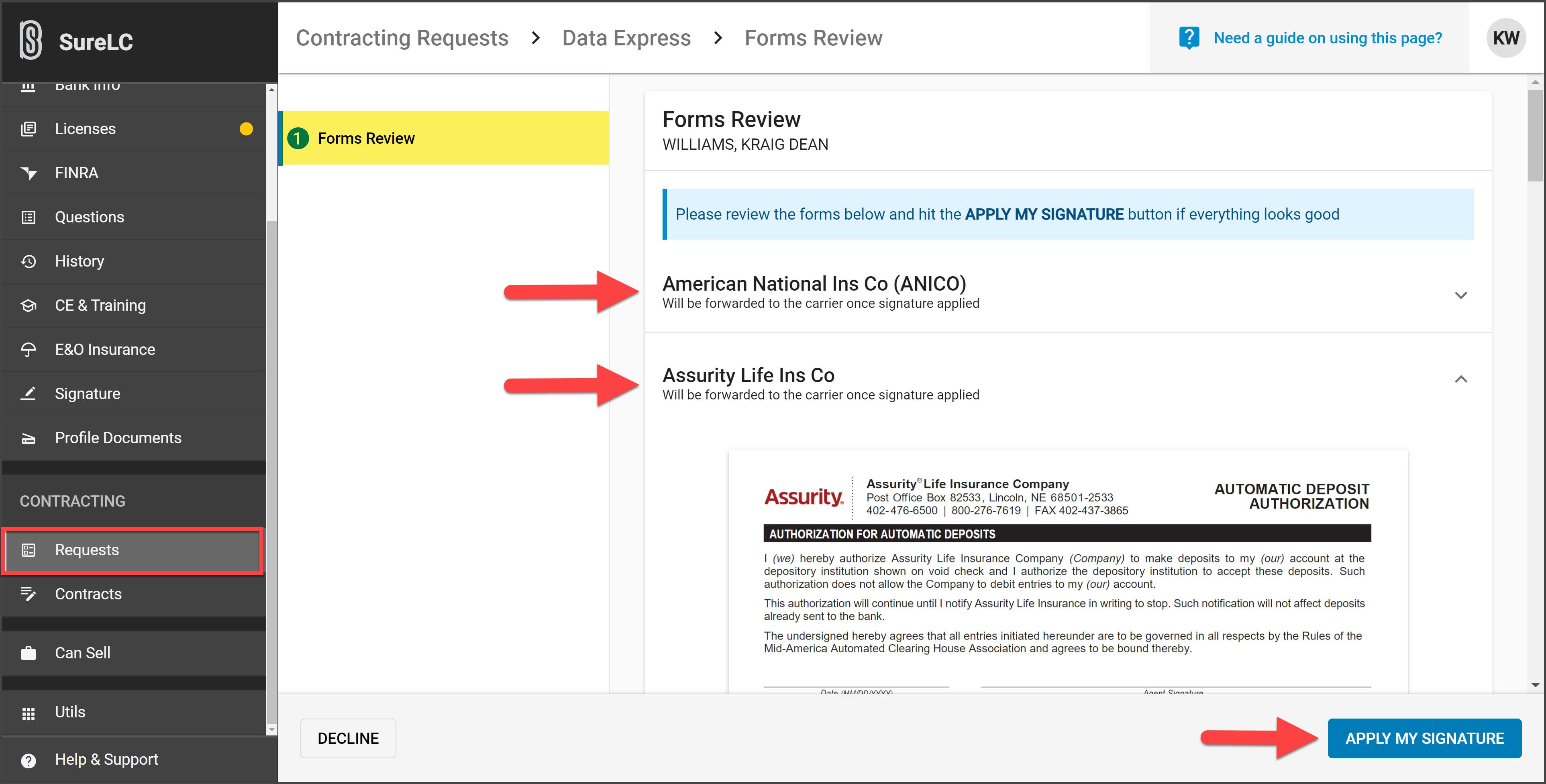Image resolution: width=1546 pixels, height=784 pixels.
Task: Click the yellow Licenses status dot
Action: click(246, 129)
